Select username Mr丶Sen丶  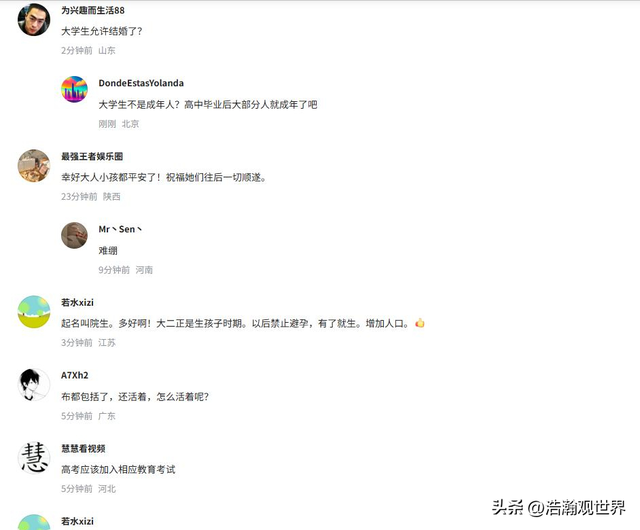[120, 229]
